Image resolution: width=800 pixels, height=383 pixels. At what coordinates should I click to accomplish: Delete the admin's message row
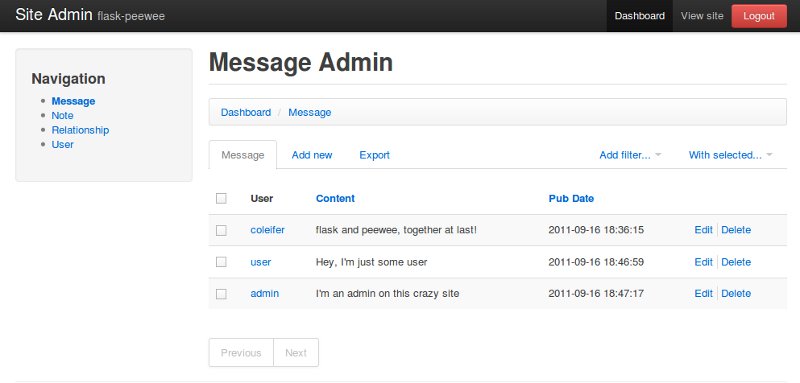click(736, 294)
